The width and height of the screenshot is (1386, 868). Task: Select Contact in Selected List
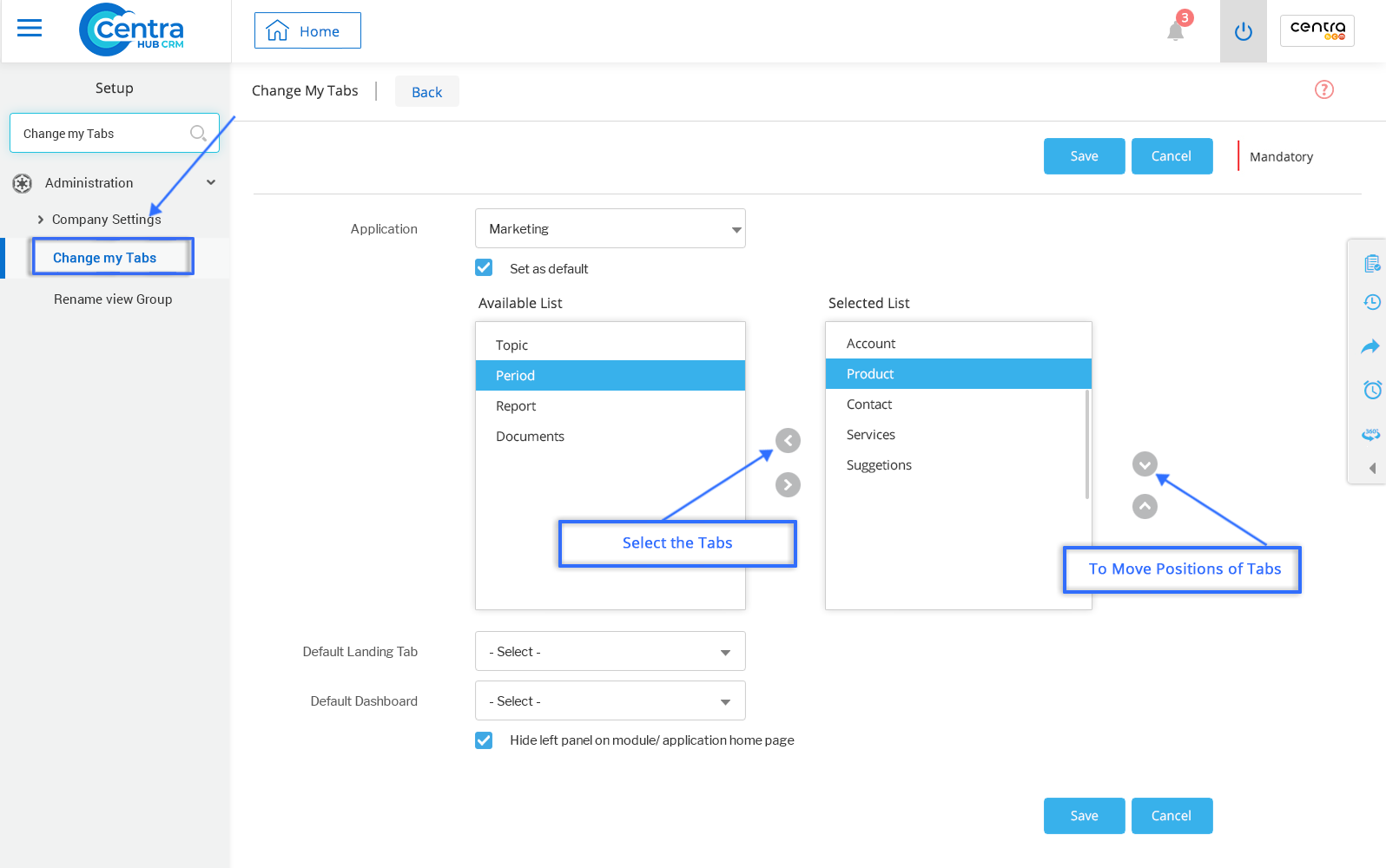(958, 404)
